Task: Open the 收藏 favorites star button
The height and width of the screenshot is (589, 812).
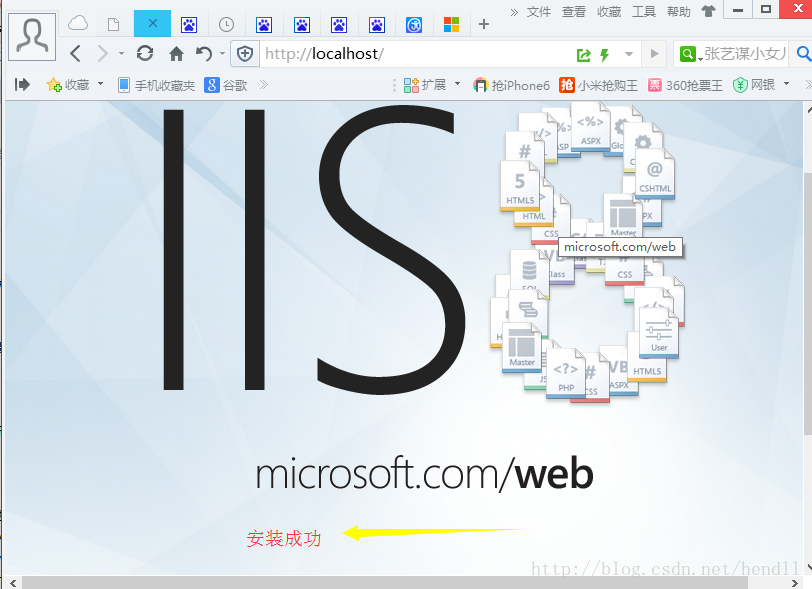Action: coord(67,84)
